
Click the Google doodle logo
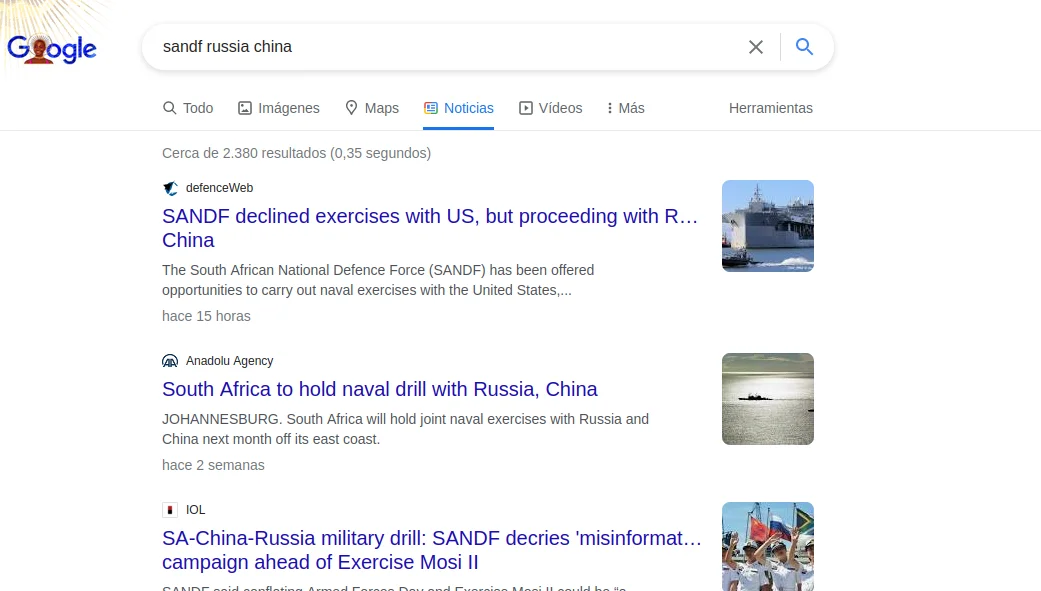pyautogui.click(x=52, y=48)
